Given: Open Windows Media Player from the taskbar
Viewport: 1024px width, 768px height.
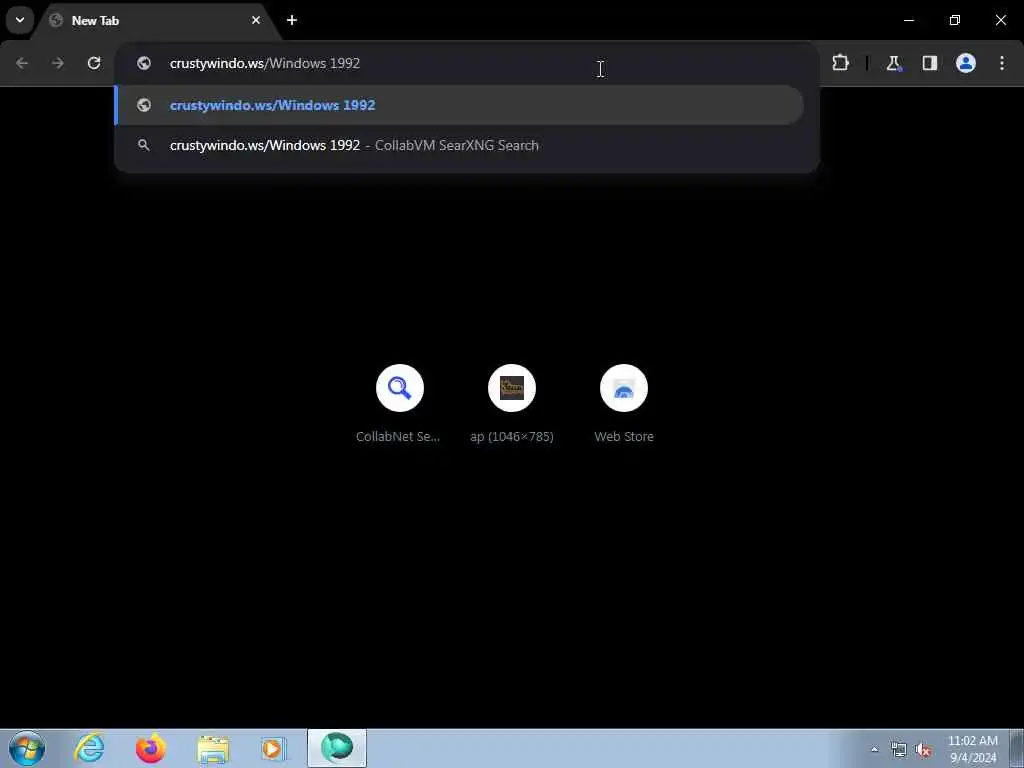Looking at the screenshot, I should coord(273,748).
